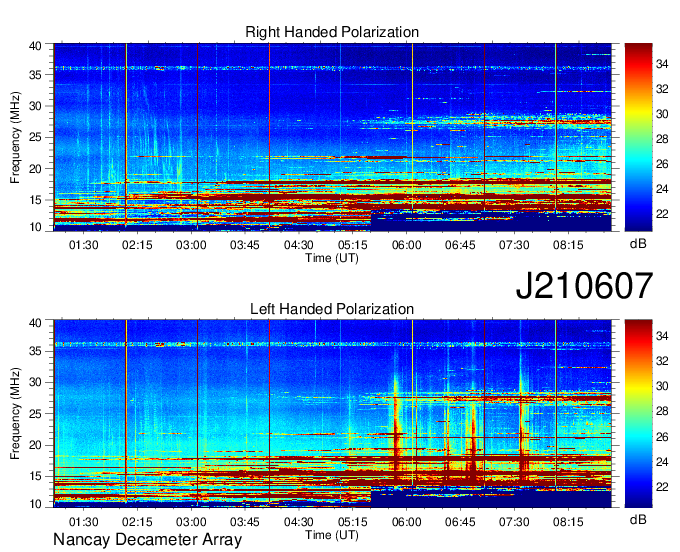The height and width of the screenshot is (552, 680).
Task: Click 25 MHz tick on right-handed frequency axis
Action: point(36,138)
